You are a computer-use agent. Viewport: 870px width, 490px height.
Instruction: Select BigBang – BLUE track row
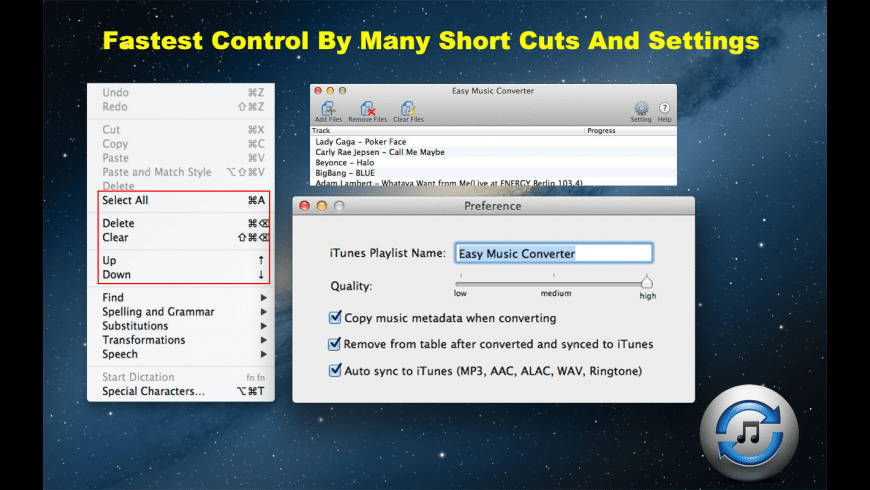(x=493, y=173)
